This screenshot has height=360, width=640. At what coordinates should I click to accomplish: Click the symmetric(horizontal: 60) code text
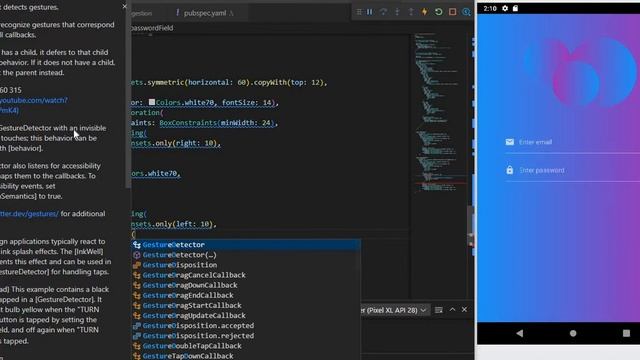[x=198, y=82]
